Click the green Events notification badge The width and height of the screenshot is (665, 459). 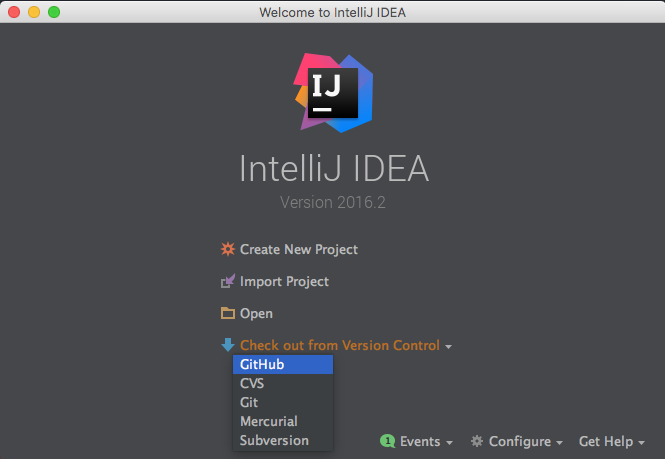386,441
